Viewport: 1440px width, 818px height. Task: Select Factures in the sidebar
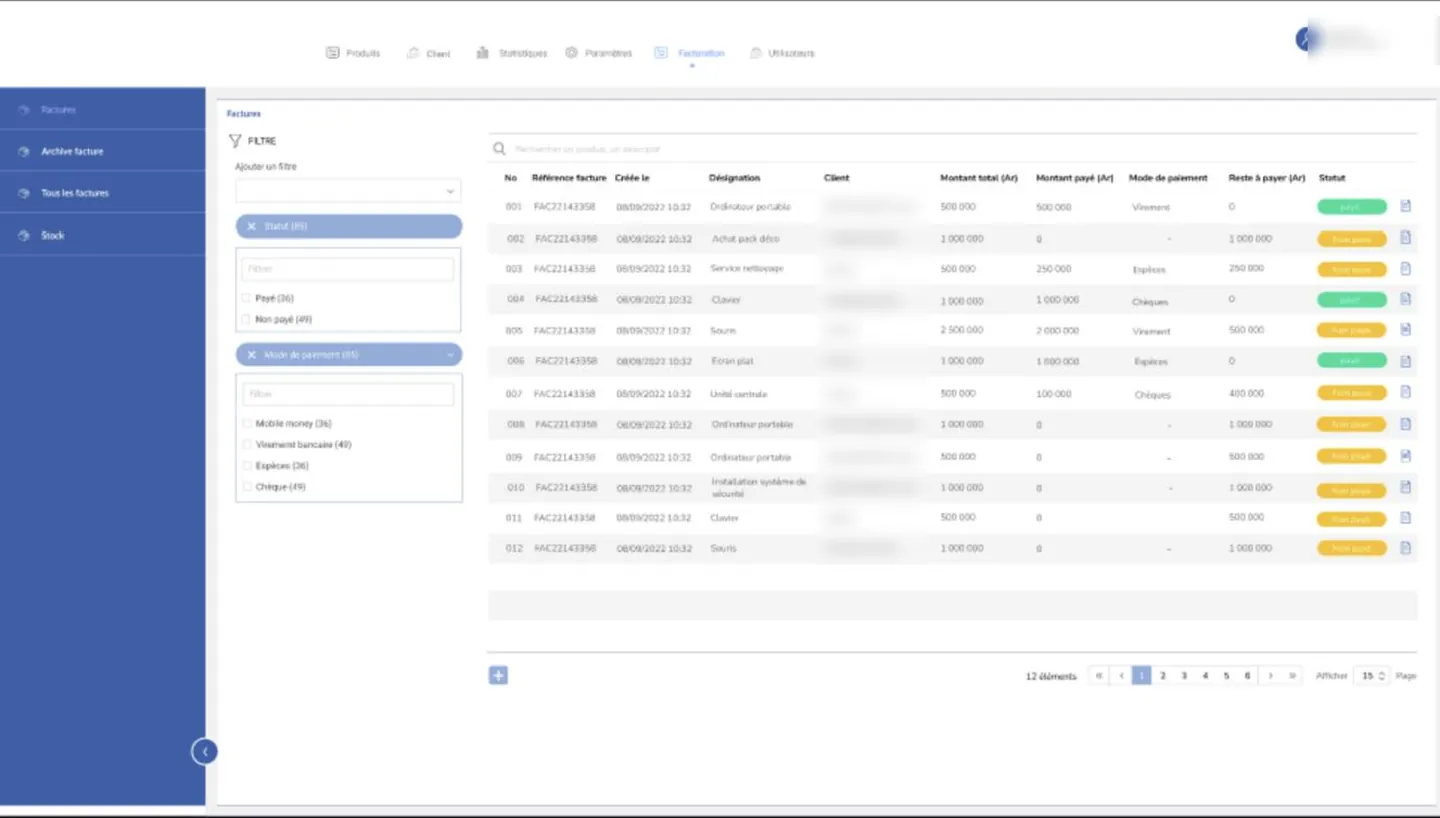pos(102,109)
